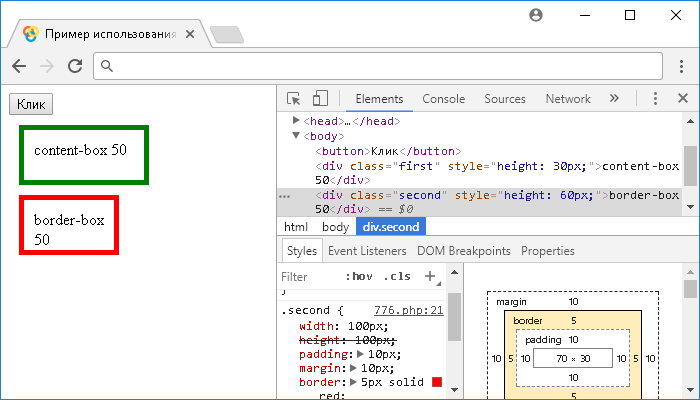
Task: Click the Клик button on the page
Action: tap(31, 104)
